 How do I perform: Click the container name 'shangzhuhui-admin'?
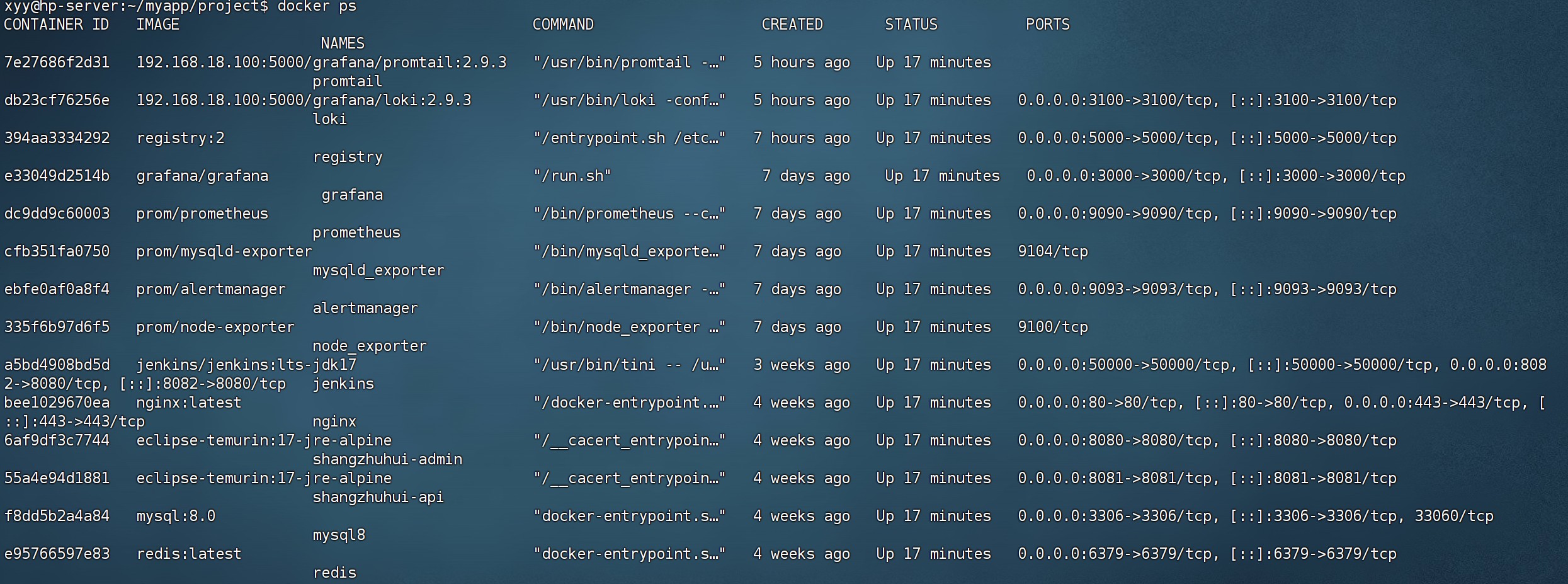(387, 459)
